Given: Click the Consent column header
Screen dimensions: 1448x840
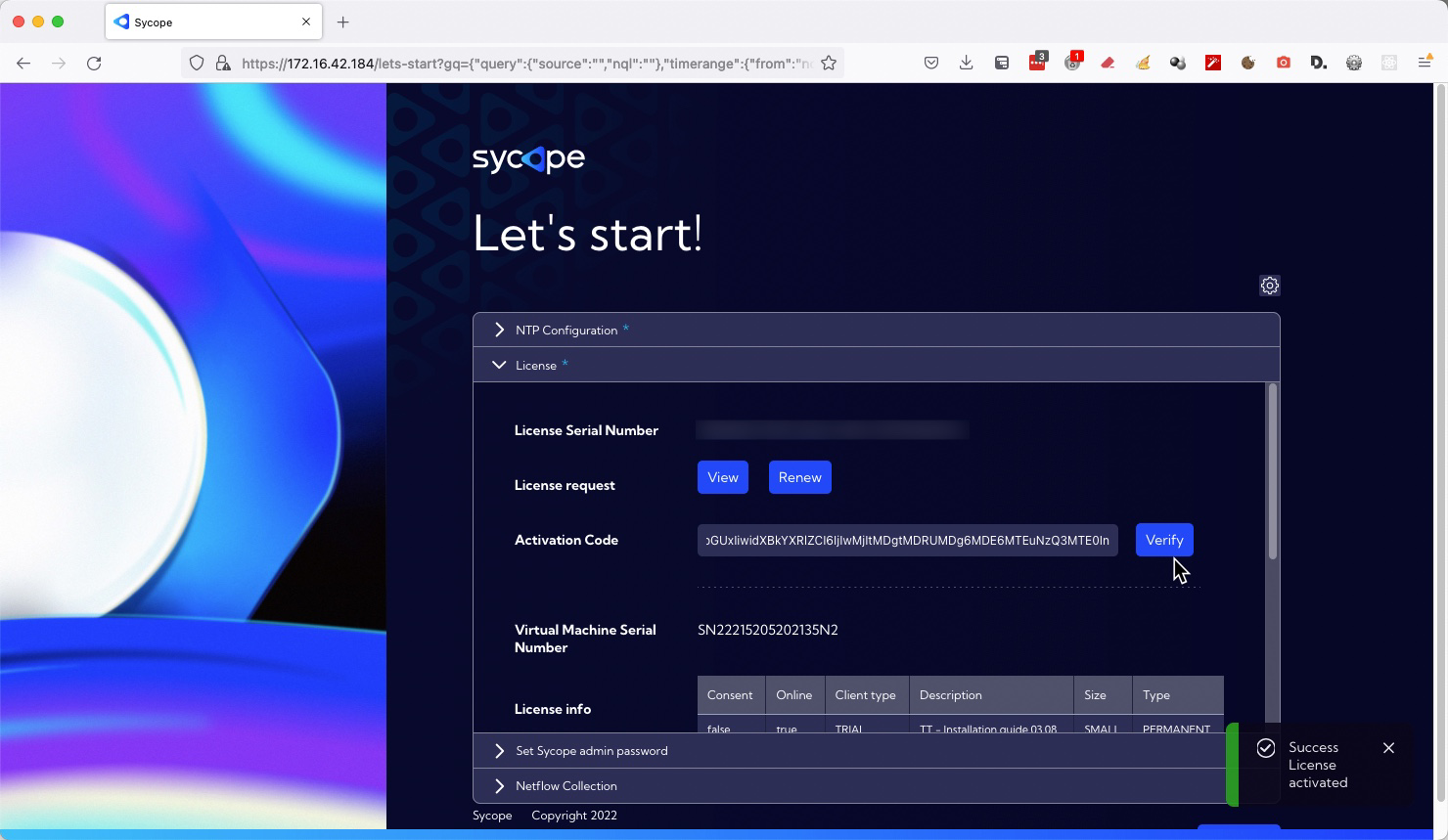Looking at the screenshot, I should (731, 695).
